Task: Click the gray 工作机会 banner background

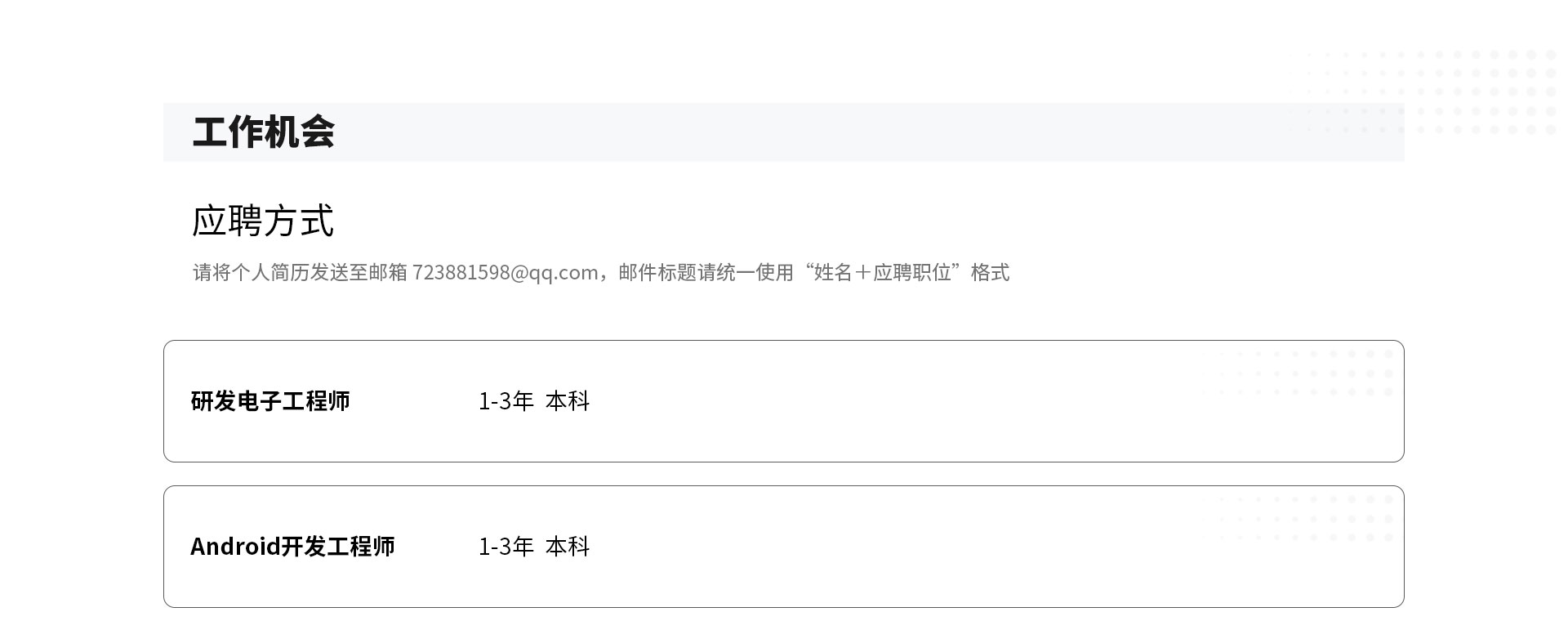Action: [x=784, y=132]
